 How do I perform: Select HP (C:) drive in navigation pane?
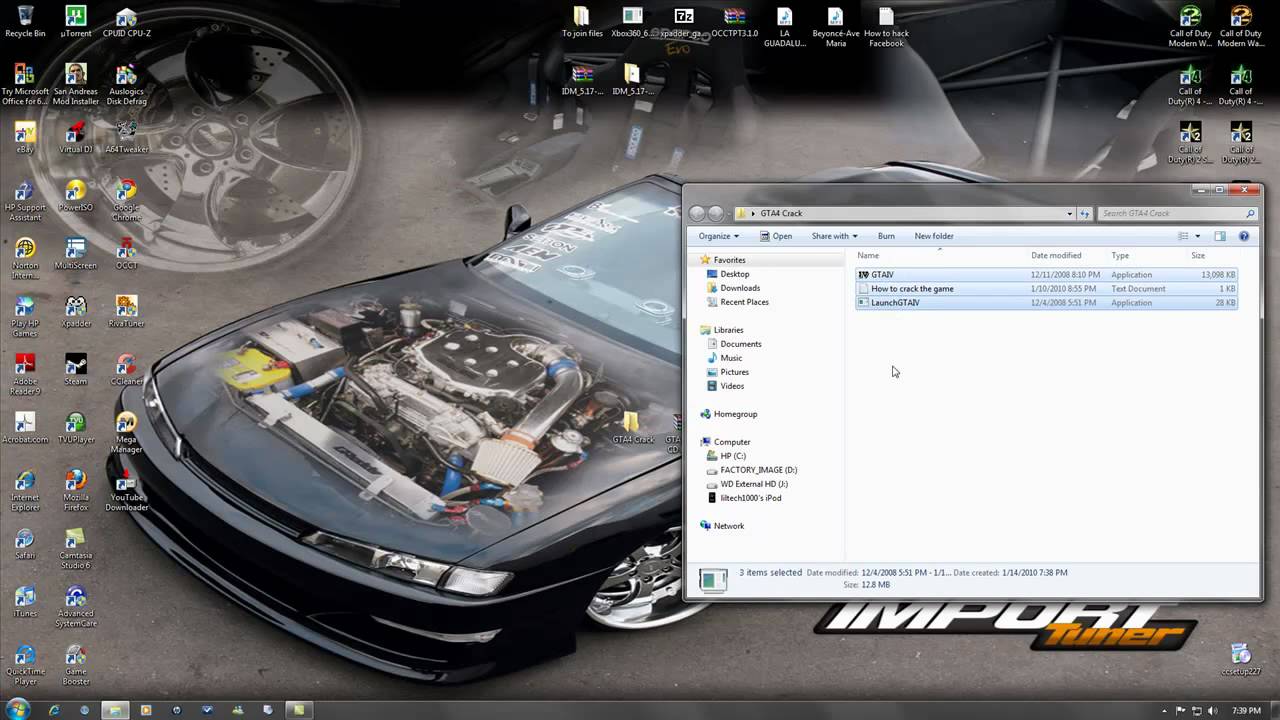[x=733, y=456]
